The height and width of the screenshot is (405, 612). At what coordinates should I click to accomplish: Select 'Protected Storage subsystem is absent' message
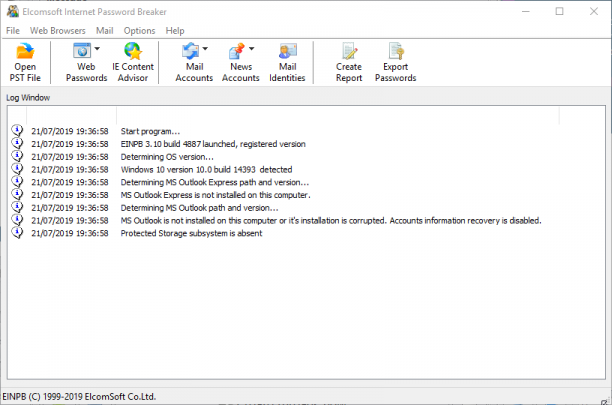pos(191,233)
